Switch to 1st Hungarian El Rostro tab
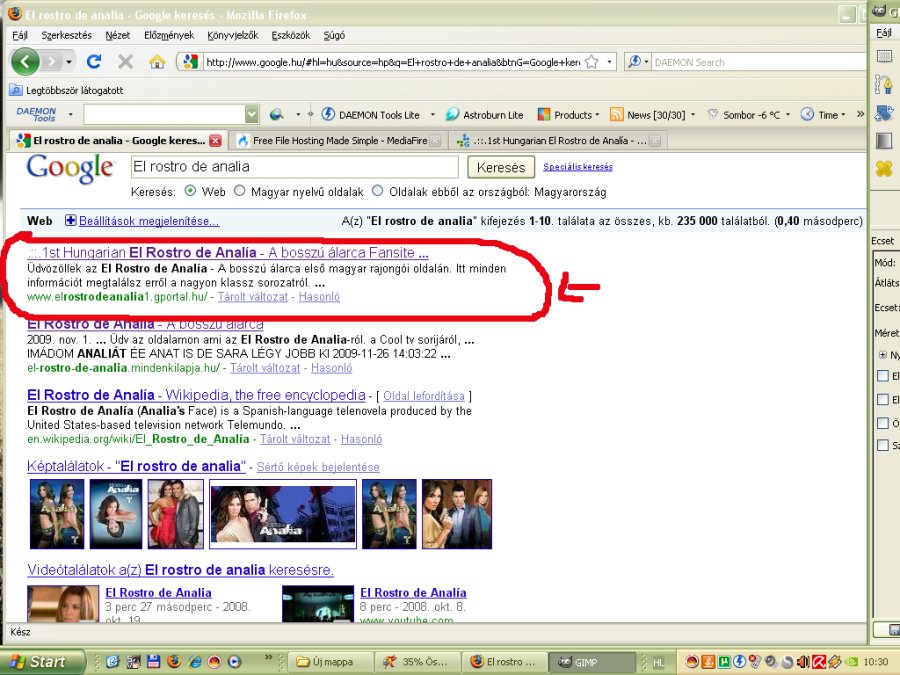 [x=559, y=140]
